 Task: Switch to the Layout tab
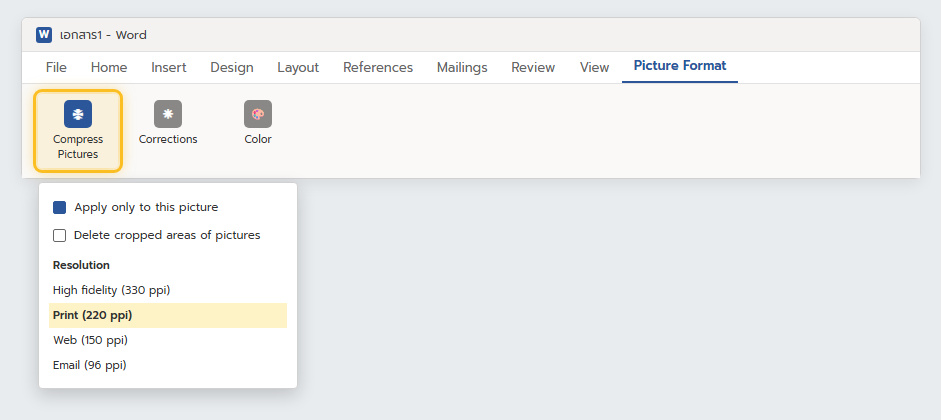click(298, 68)
